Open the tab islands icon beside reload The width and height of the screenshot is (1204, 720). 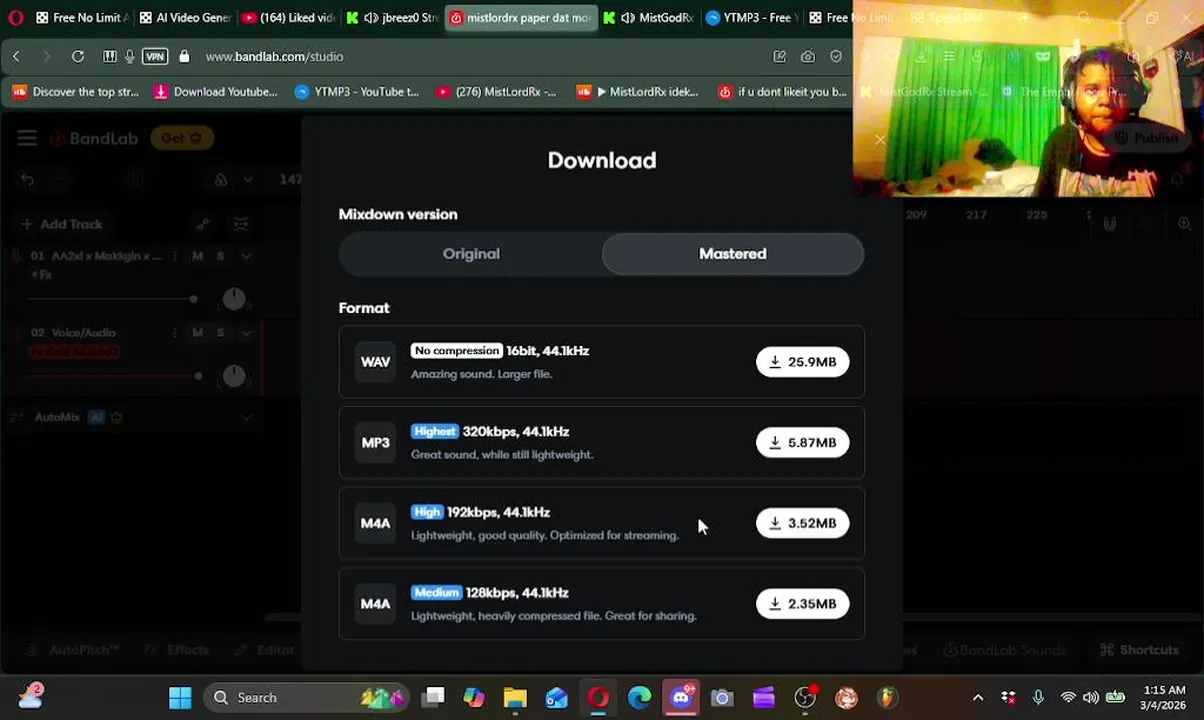(x=110, y=57)
